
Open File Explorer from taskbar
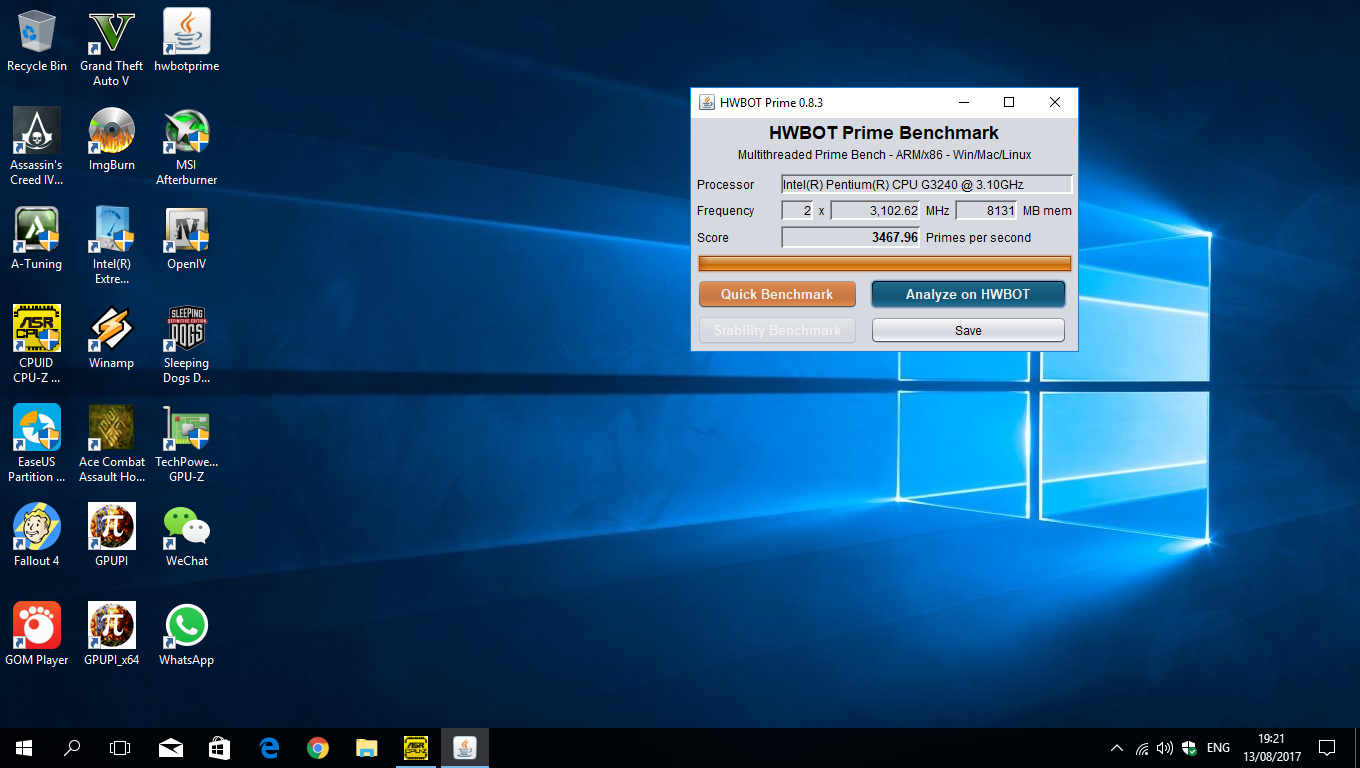(x=367, y=748)
